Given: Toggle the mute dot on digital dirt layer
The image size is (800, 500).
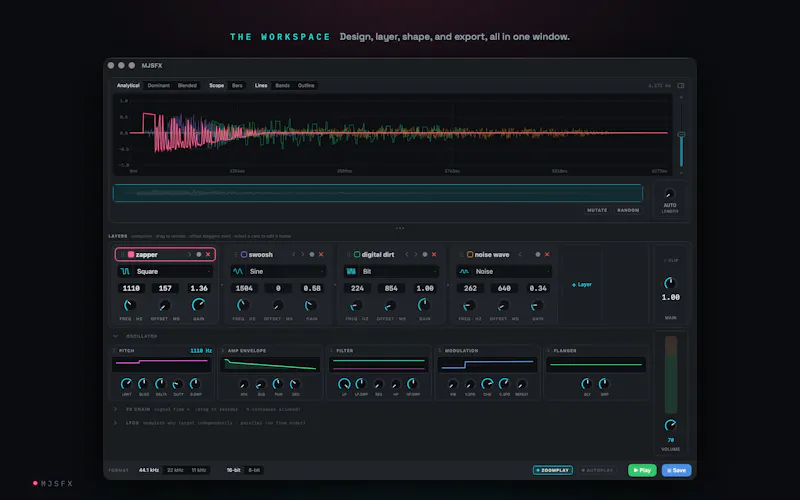Looking at the screenshot, I should coord(425,255).
